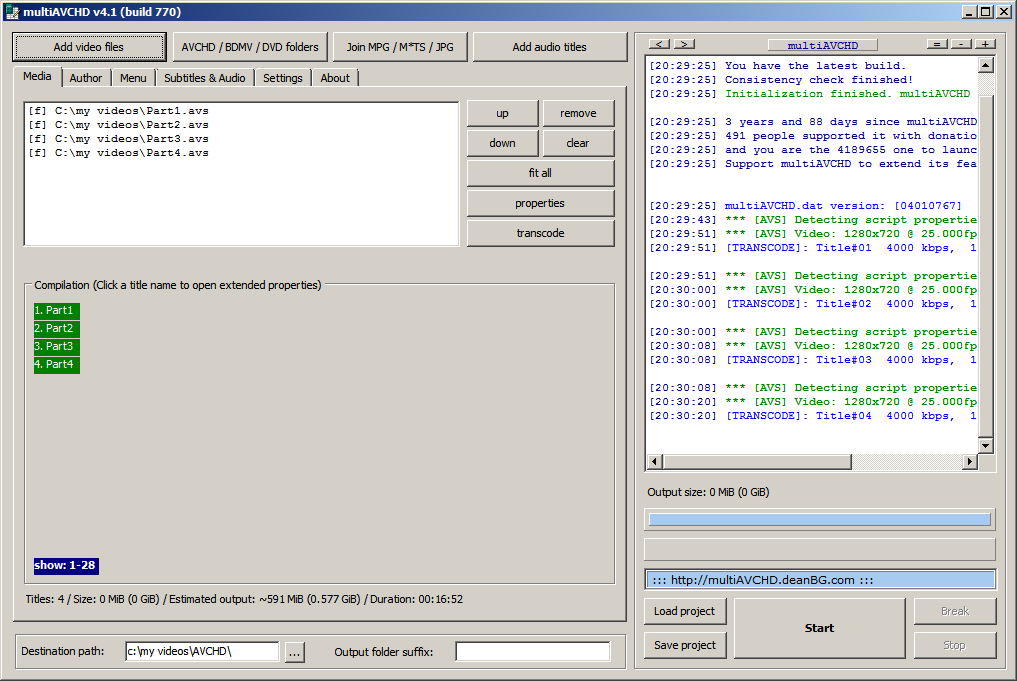This screenshot has width=1017, height=681.
Task: Switch to the Menu tab
Action: pos(133,78)
